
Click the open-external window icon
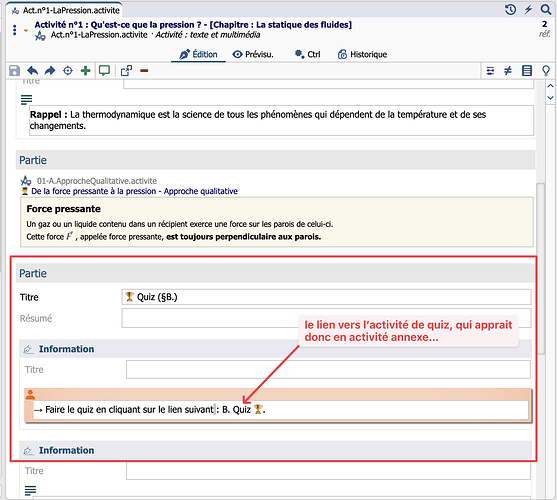tap(126, 71)
